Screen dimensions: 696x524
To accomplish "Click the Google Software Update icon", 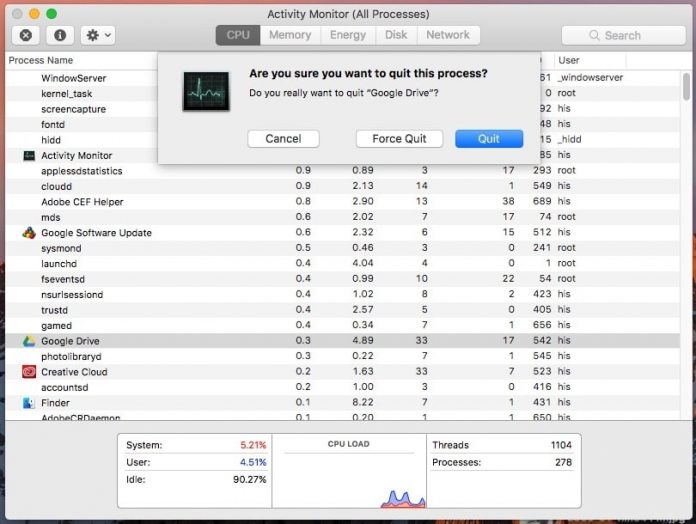I will click(29, 233).
